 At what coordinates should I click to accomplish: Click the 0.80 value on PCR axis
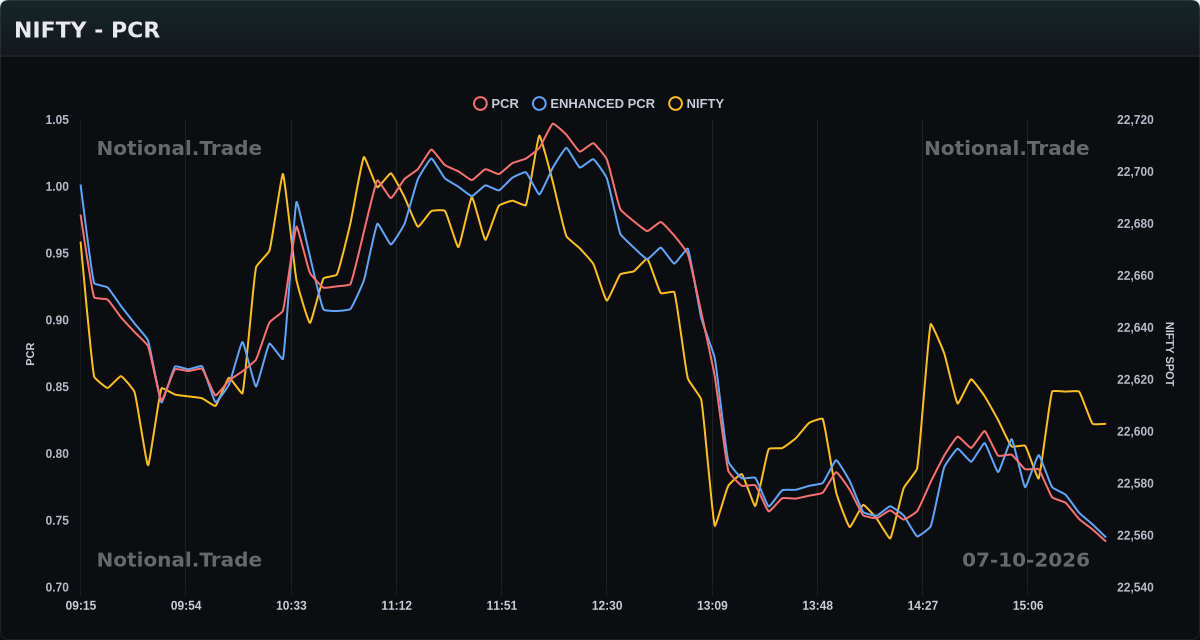(57, 454)
